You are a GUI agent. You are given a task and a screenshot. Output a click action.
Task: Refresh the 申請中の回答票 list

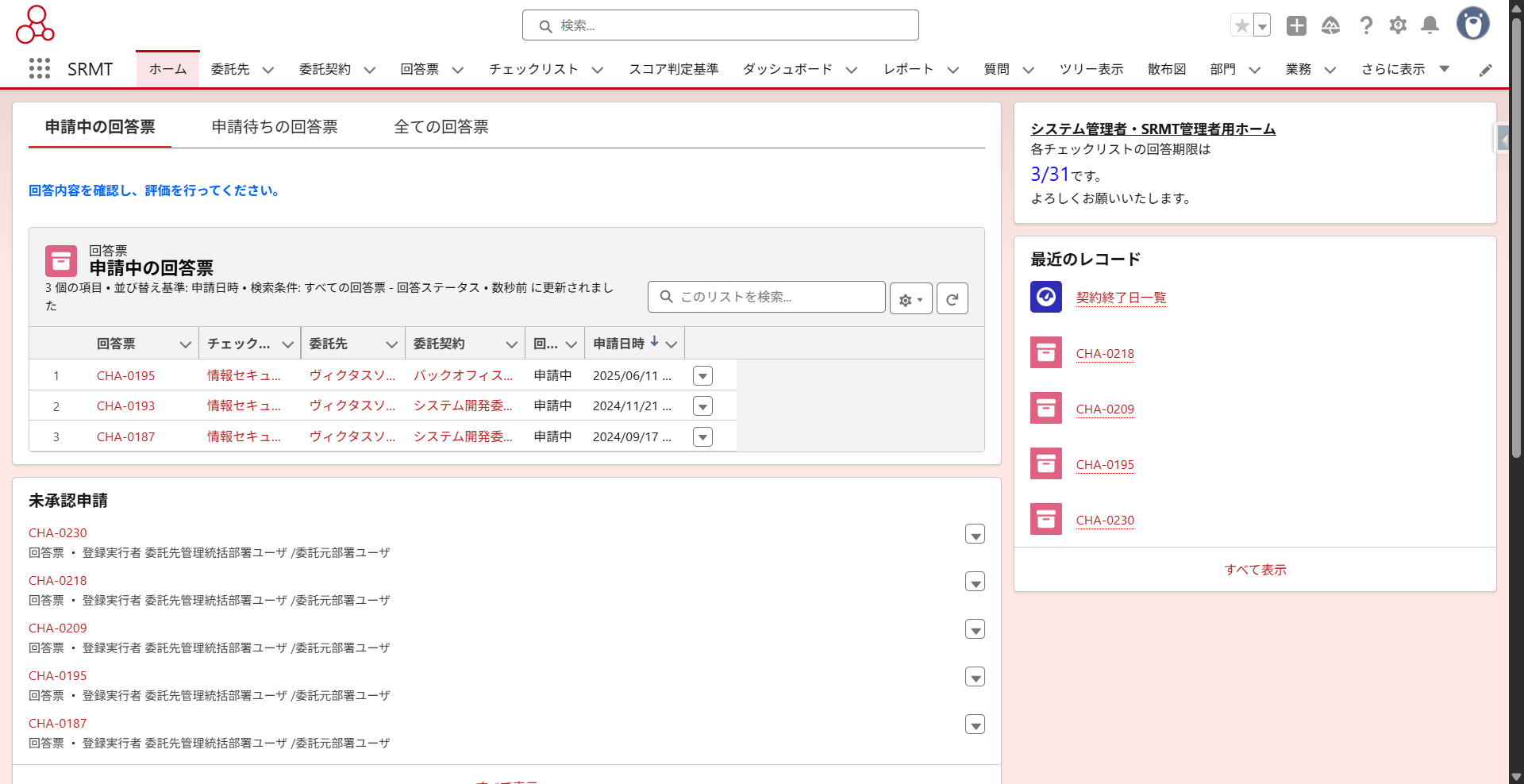(x=952, y=299)
